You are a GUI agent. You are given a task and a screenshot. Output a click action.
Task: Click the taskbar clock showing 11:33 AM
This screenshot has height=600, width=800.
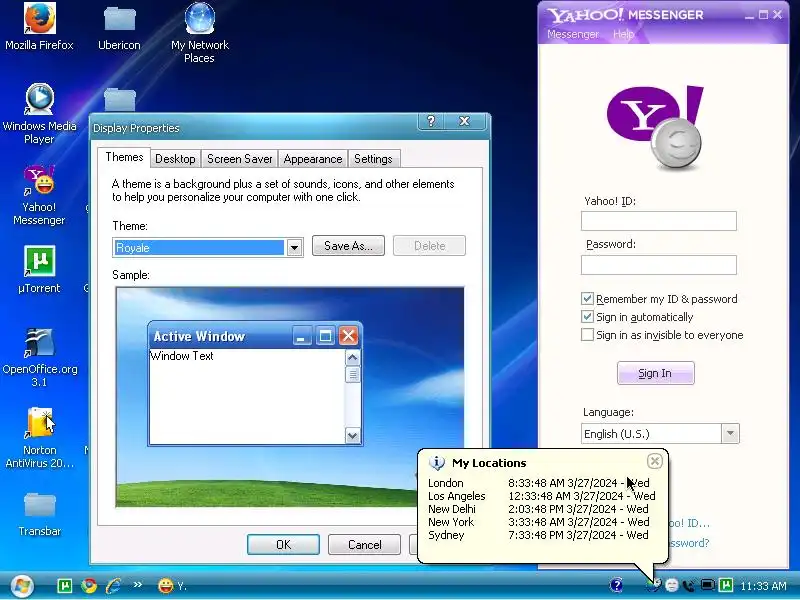pyautogui.click(x=763, y=586)
